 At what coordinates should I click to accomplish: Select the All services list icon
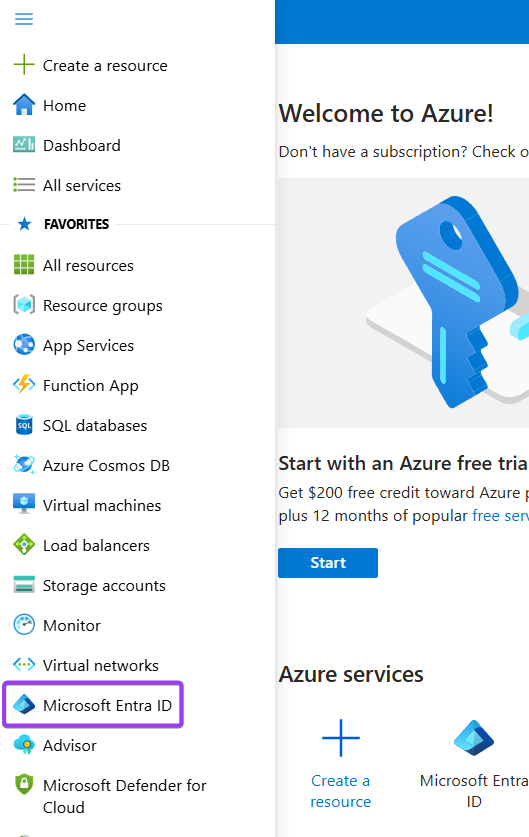click(x=24, y=185)
